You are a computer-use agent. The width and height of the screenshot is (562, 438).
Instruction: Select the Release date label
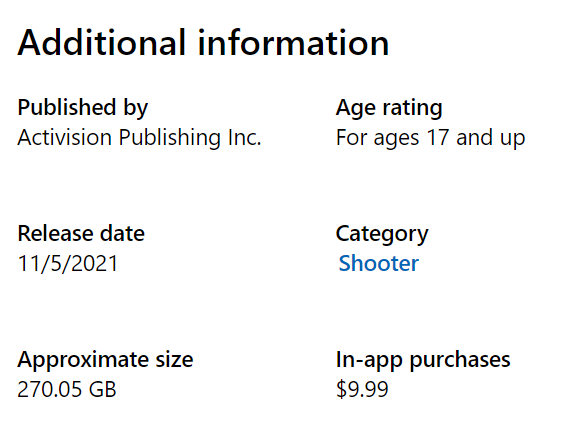point(81,233)
